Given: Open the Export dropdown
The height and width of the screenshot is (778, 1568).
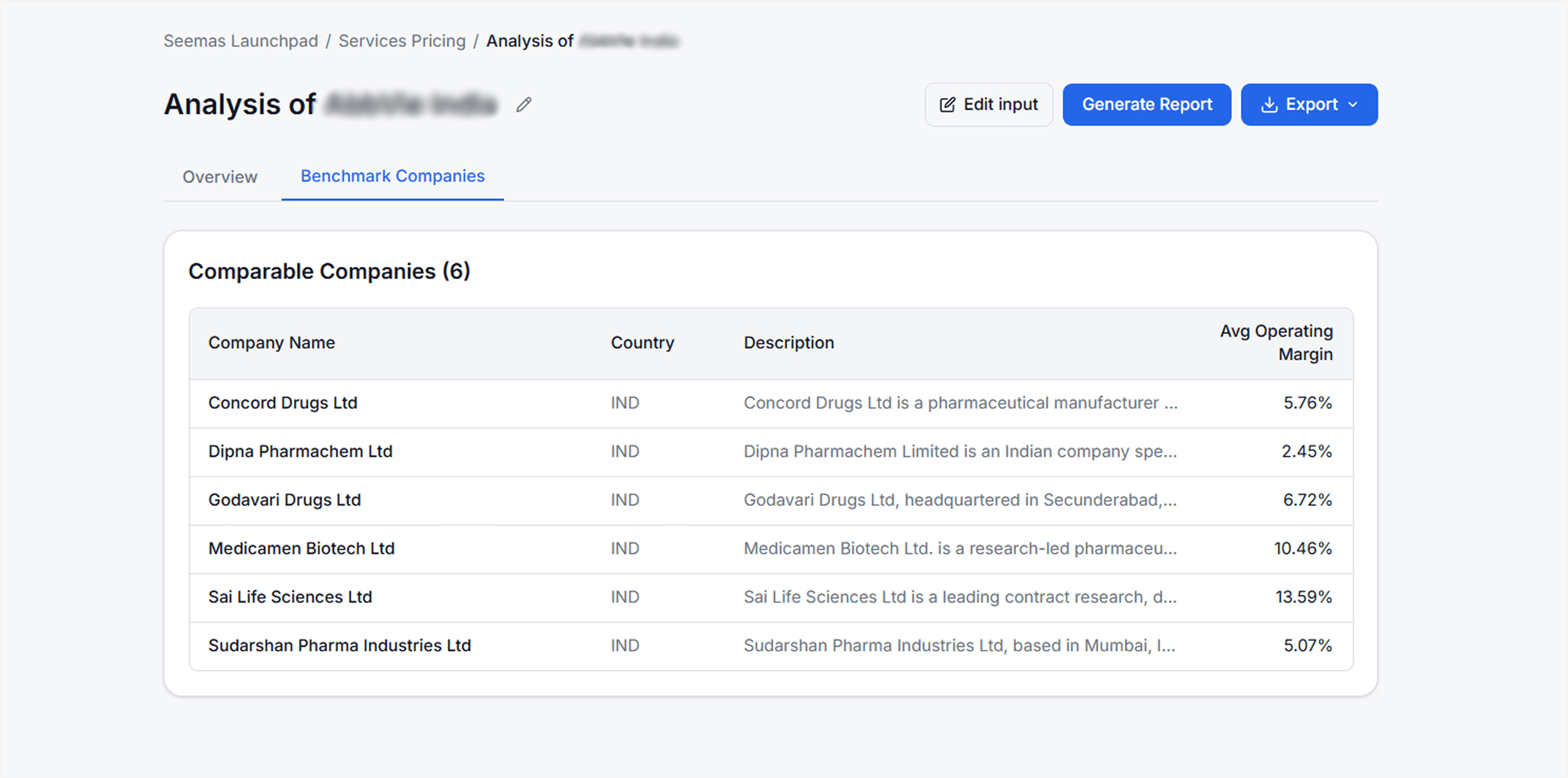Looking at the screenshot, I should [1309, 105].
